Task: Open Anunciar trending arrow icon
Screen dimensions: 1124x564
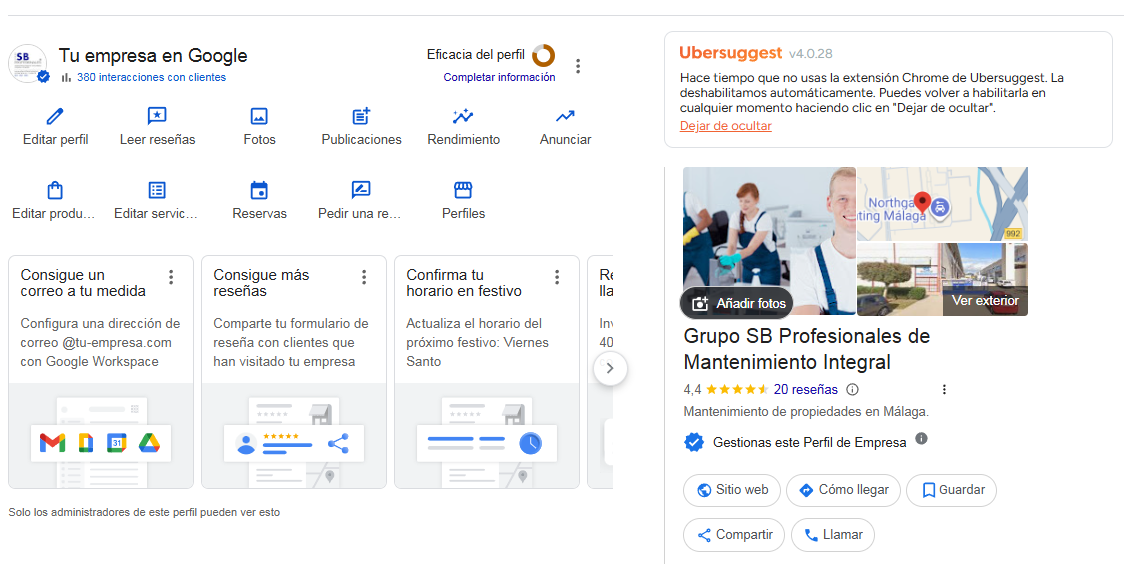Action: tap(565, 116)
